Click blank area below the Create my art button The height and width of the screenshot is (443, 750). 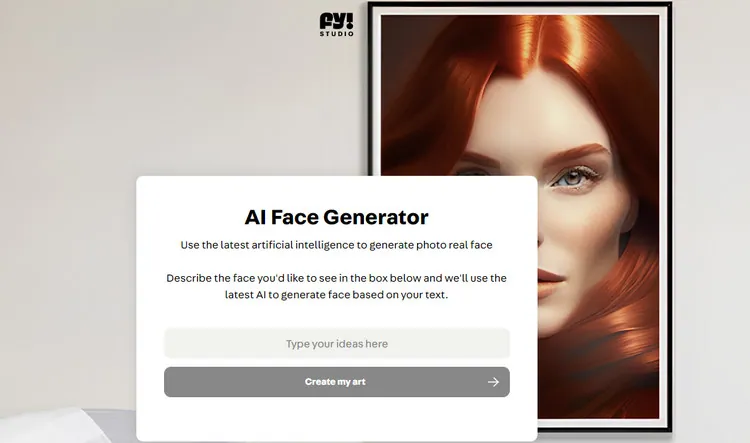point(336,419)
